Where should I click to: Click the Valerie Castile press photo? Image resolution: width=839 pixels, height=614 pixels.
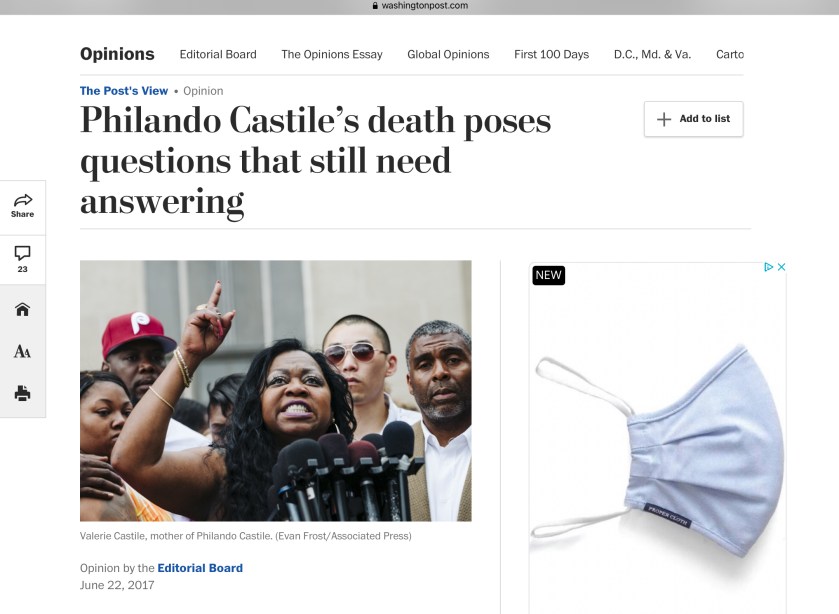point(276,391)
